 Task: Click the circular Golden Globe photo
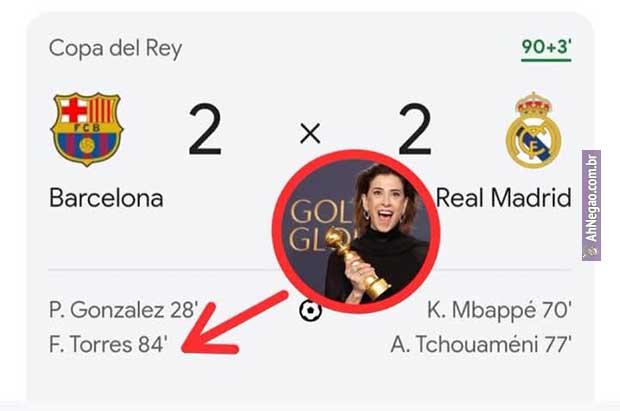(x=356, y=231)
